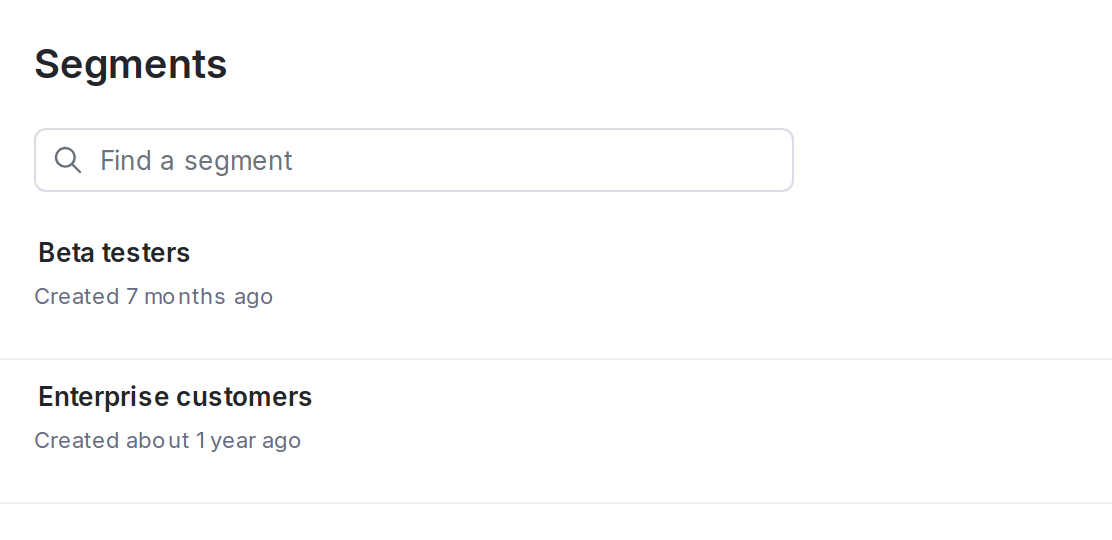Click the word "customers" in segment title

click(244, 397)
